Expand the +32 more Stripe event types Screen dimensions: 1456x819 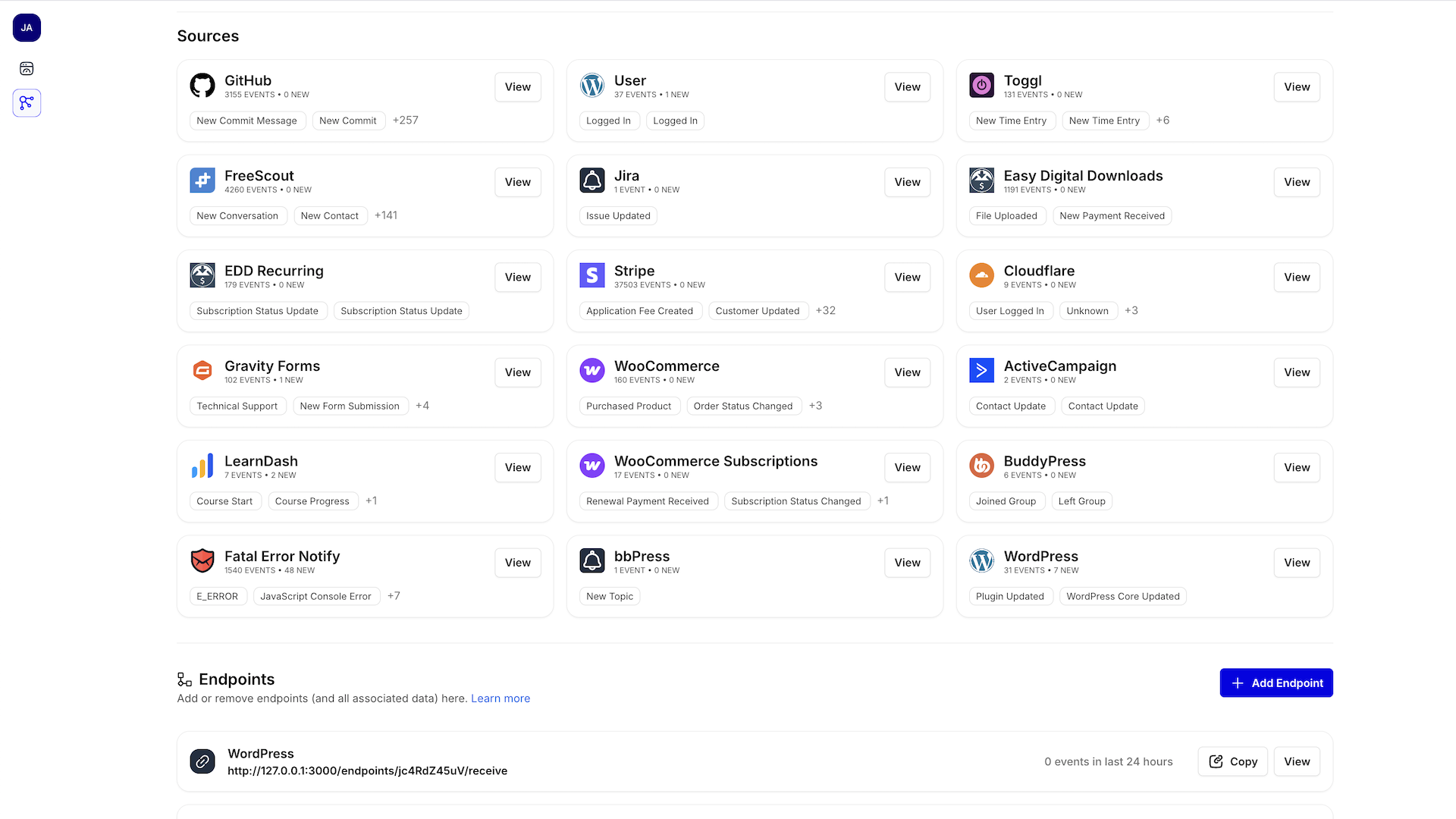[826, 311]
